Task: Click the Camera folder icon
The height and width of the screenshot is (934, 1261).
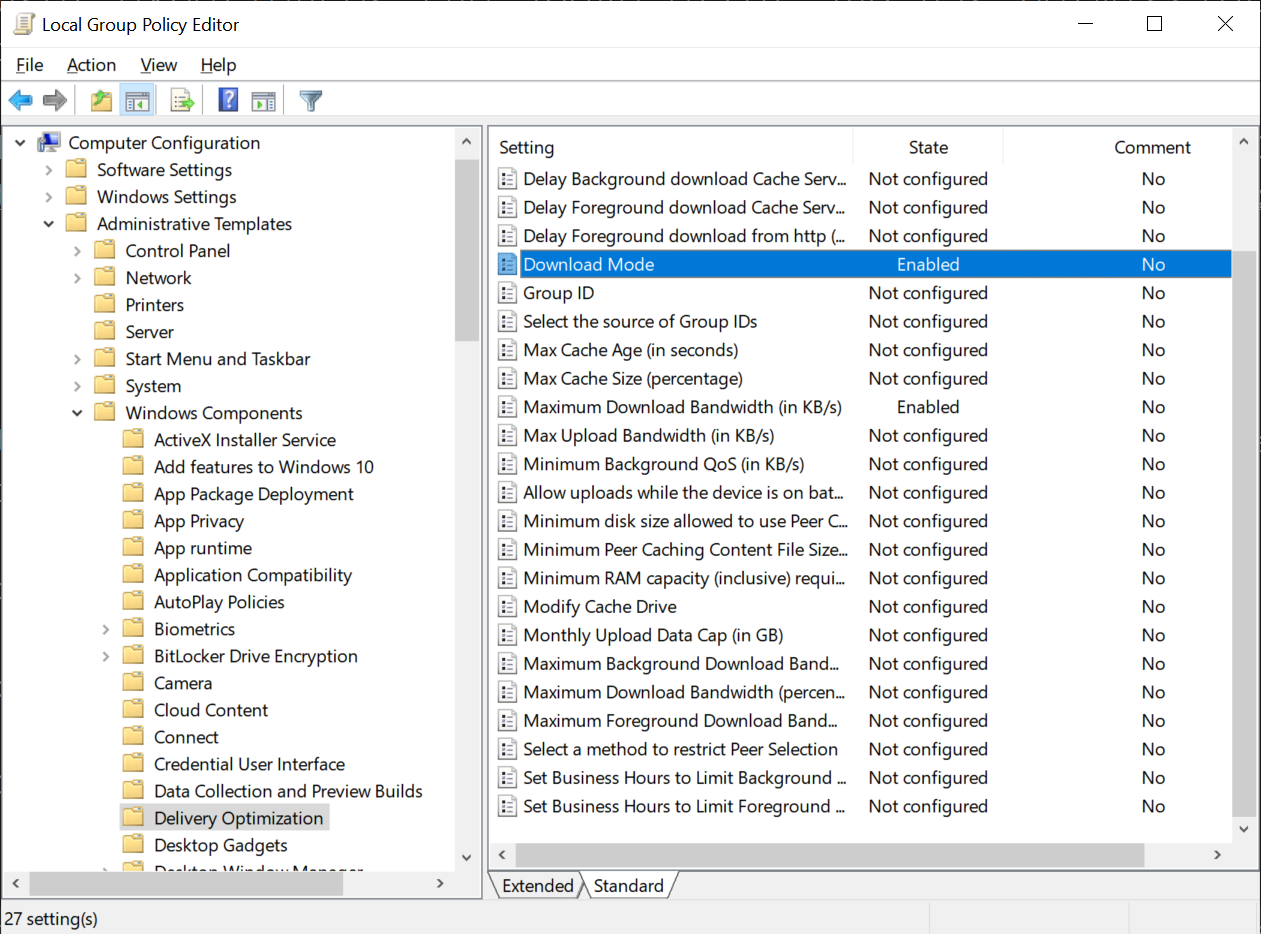Action: pyautogui.click(x=133, y=683)
